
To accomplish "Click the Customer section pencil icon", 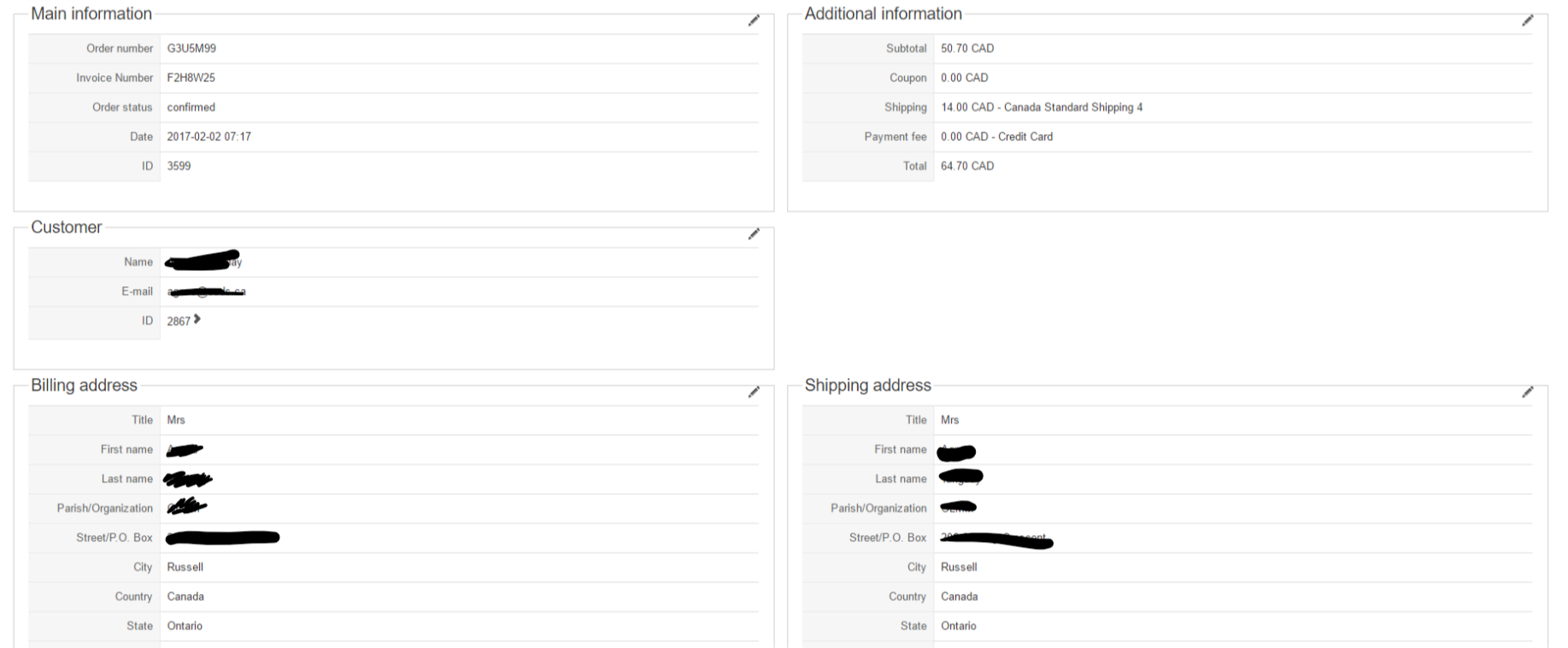I will (754, 234).
